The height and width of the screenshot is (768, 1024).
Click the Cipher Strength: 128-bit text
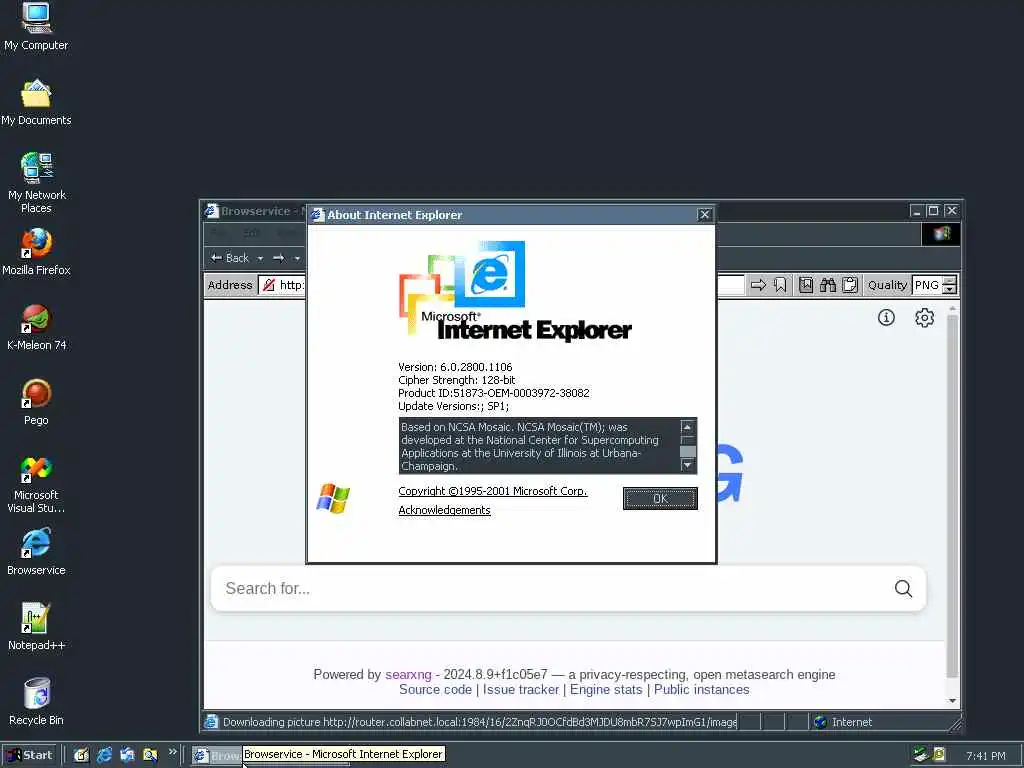456,380
